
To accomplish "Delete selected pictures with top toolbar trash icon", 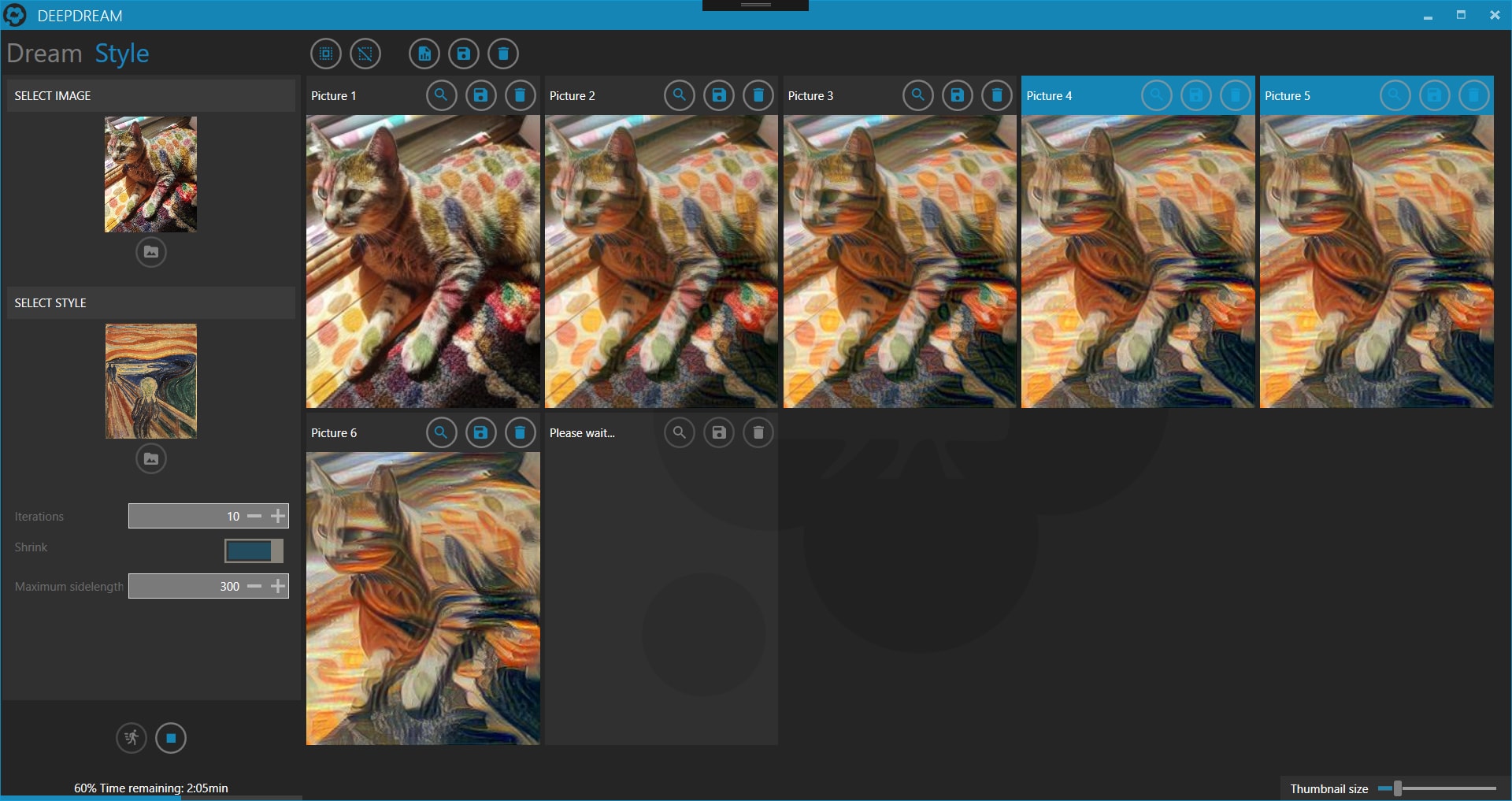I will click(503, 54).
